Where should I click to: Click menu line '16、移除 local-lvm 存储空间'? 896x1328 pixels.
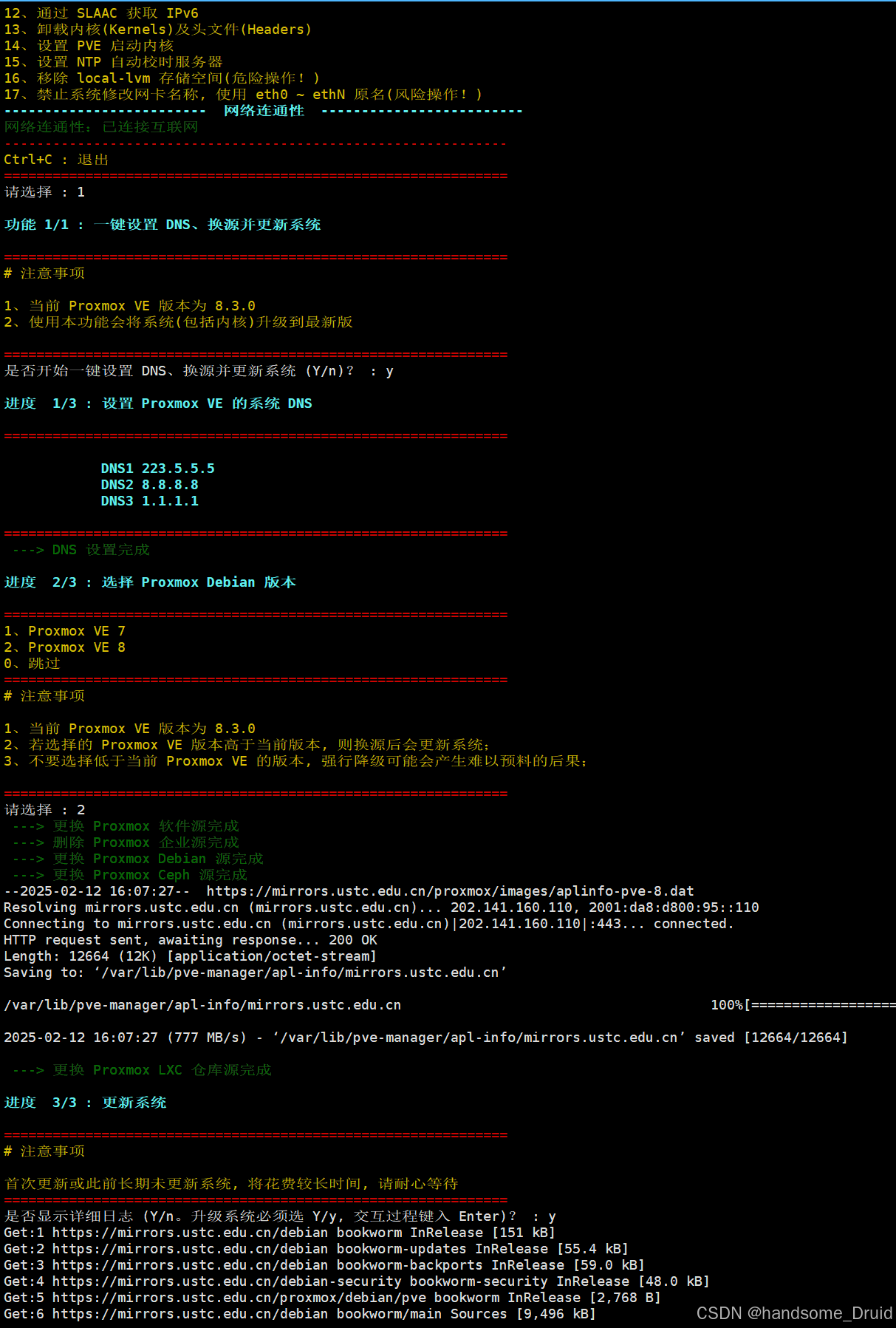point(162,78)
